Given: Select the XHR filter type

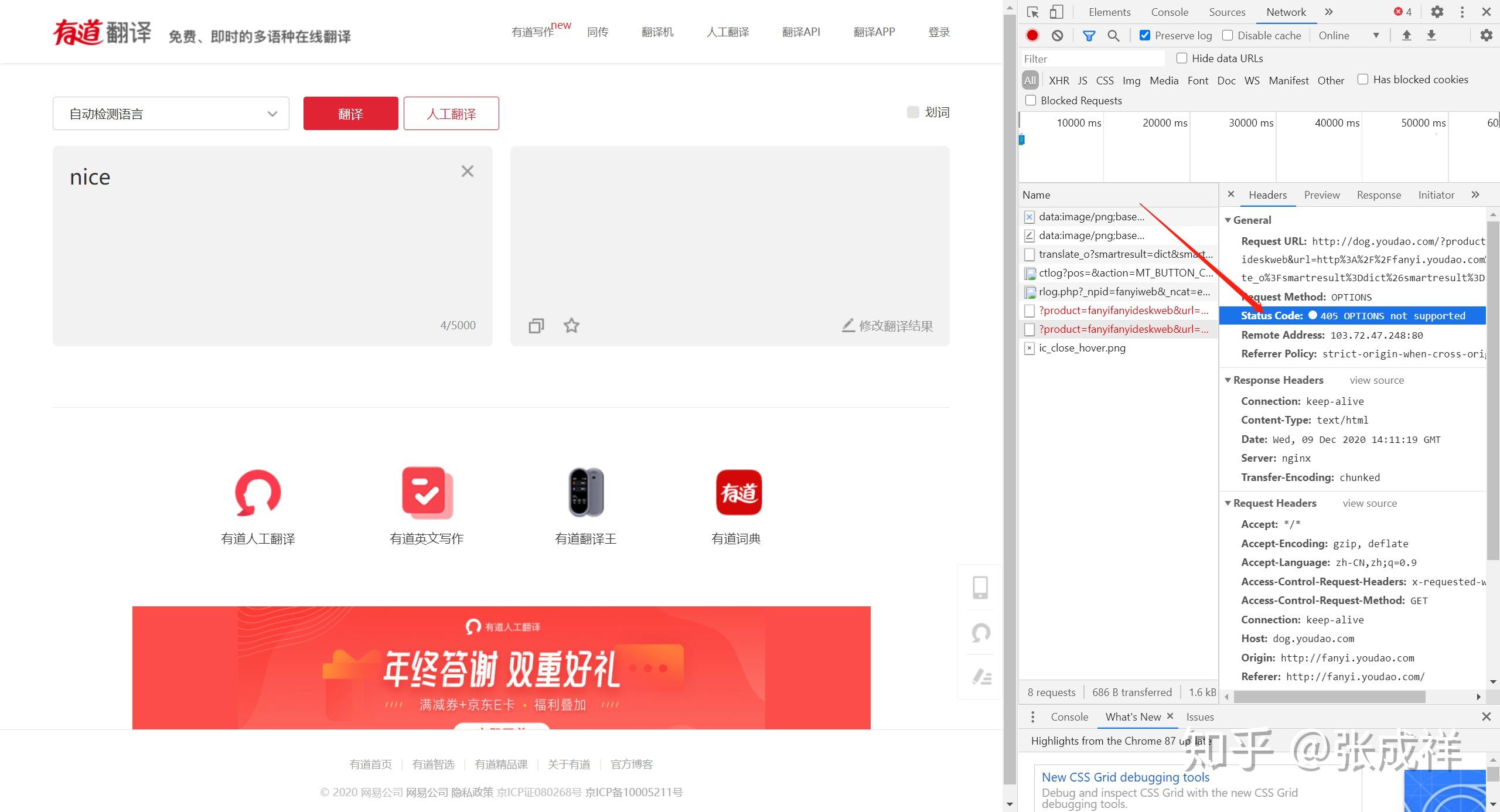Looking at the screenshot, I should click(x=1059, y=81).
